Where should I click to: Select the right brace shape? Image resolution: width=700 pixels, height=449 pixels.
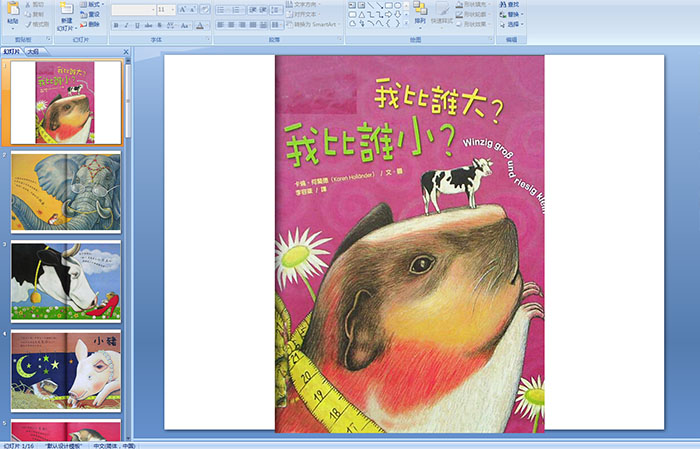click(x=398, y=23)
